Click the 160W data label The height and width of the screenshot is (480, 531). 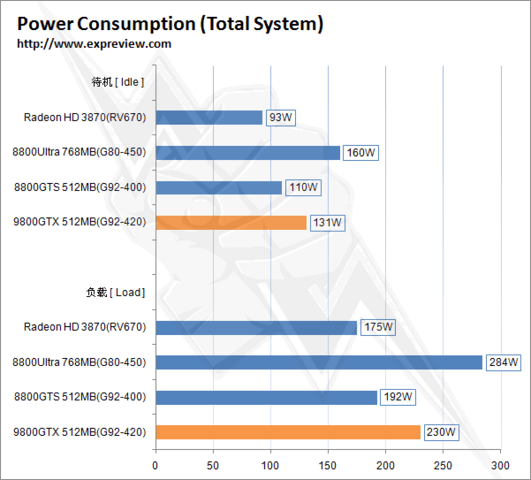click(361, 153)
